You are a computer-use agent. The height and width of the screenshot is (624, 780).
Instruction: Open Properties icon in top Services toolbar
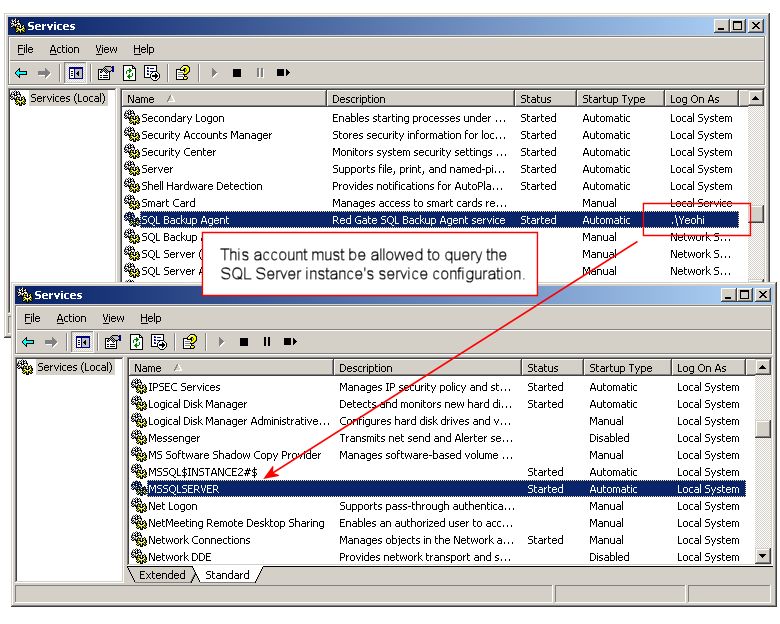coord(105,73)
